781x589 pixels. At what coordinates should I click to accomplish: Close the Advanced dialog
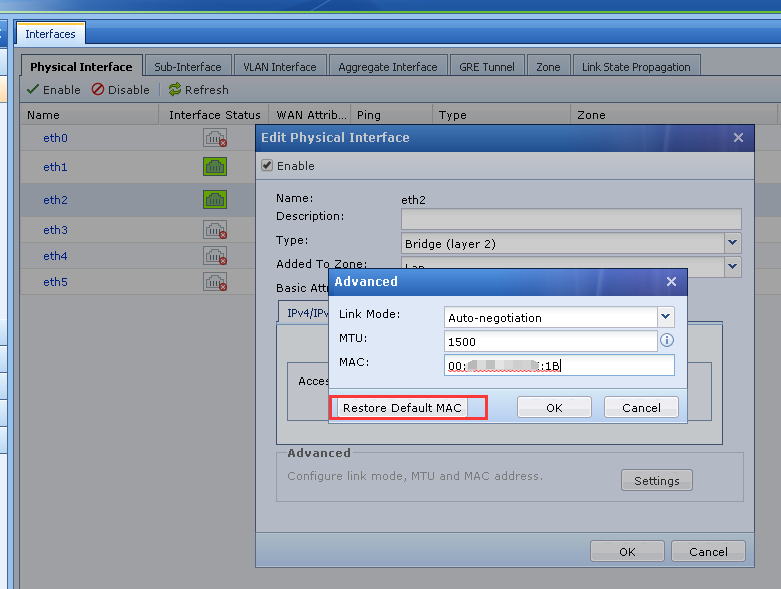tap(671, 282)
